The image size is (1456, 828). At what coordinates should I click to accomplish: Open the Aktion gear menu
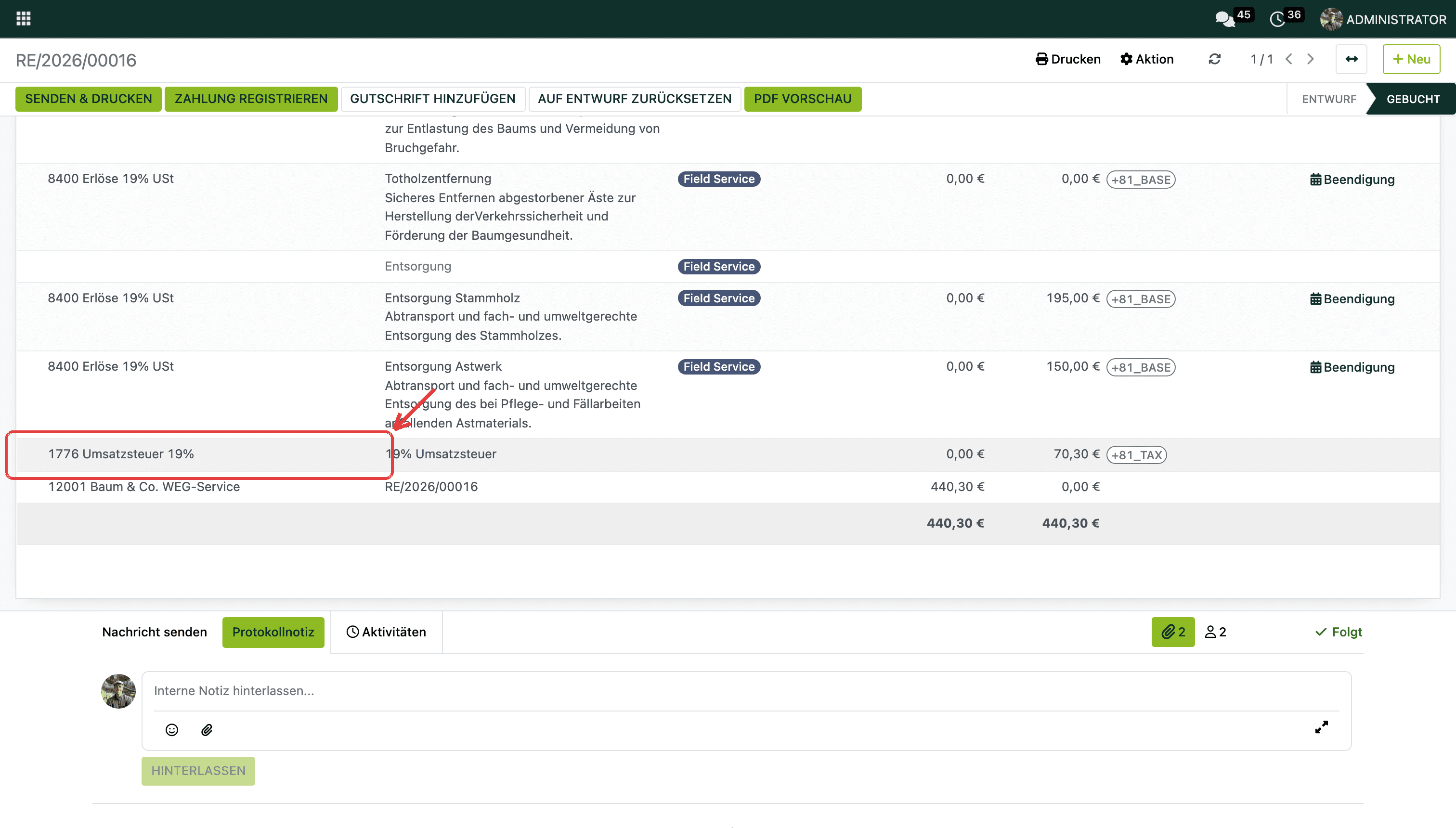pyautogui.click(x=1146, y=59)
